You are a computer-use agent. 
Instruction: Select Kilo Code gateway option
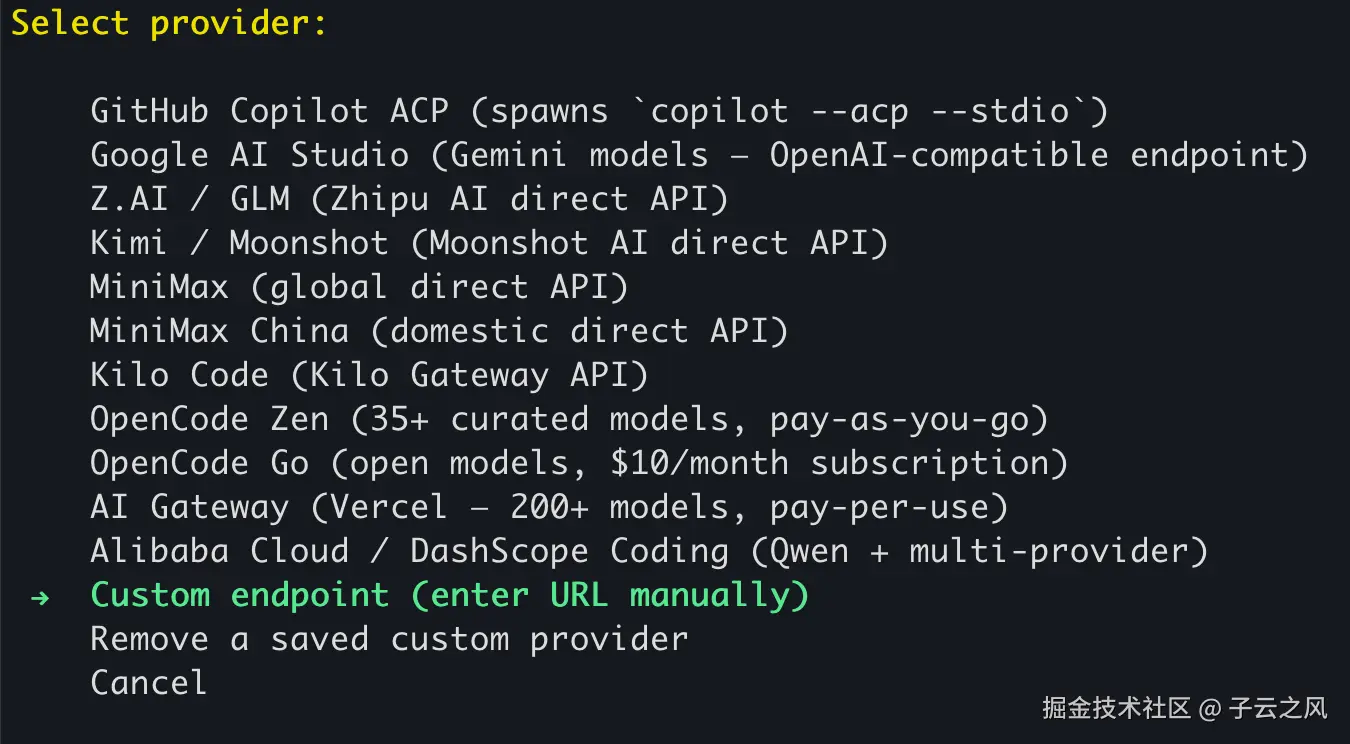point(368,375)
